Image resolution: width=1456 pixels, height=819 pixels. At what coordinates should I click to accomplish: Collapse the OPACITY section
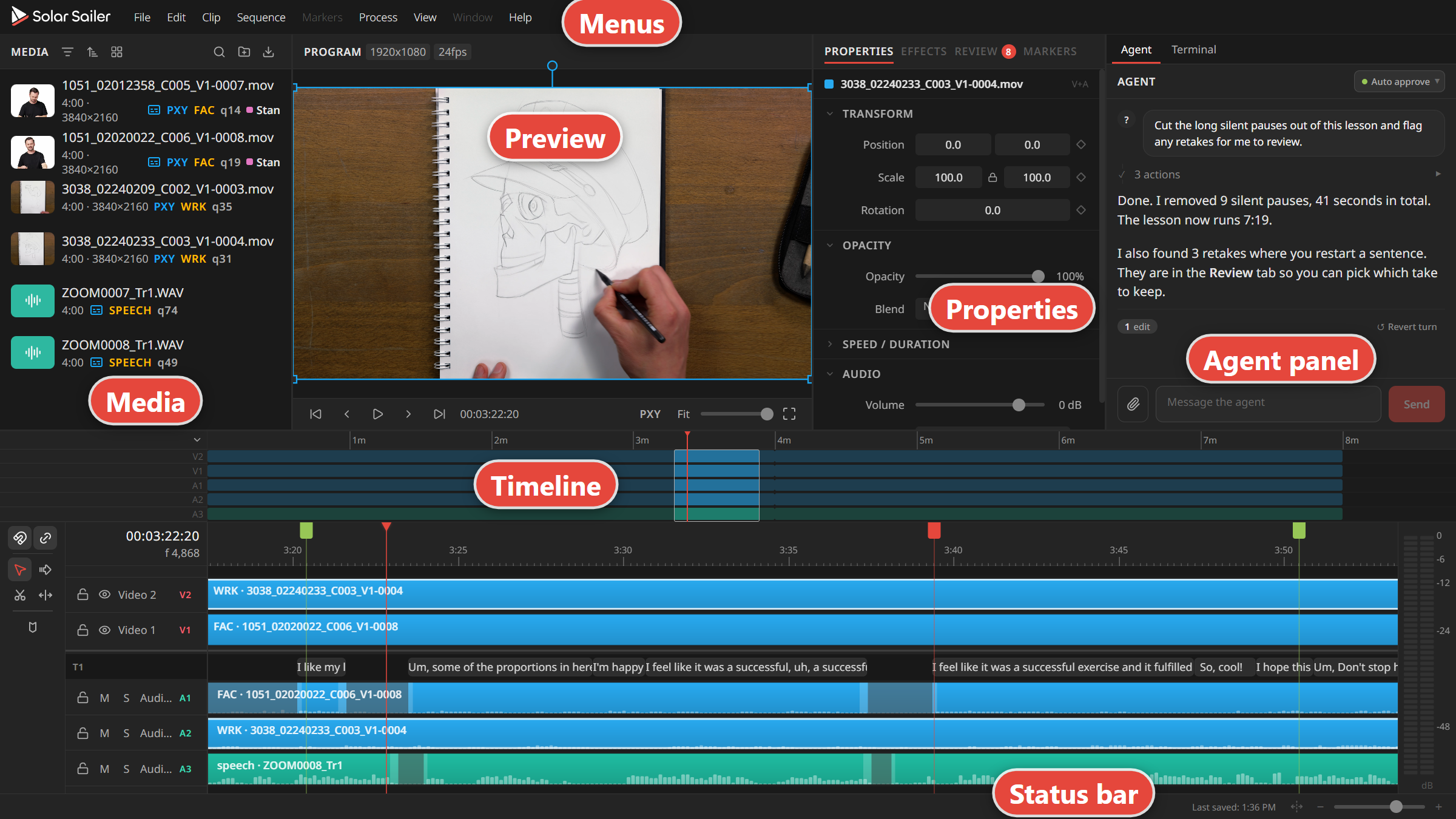[x=830, y=245]
